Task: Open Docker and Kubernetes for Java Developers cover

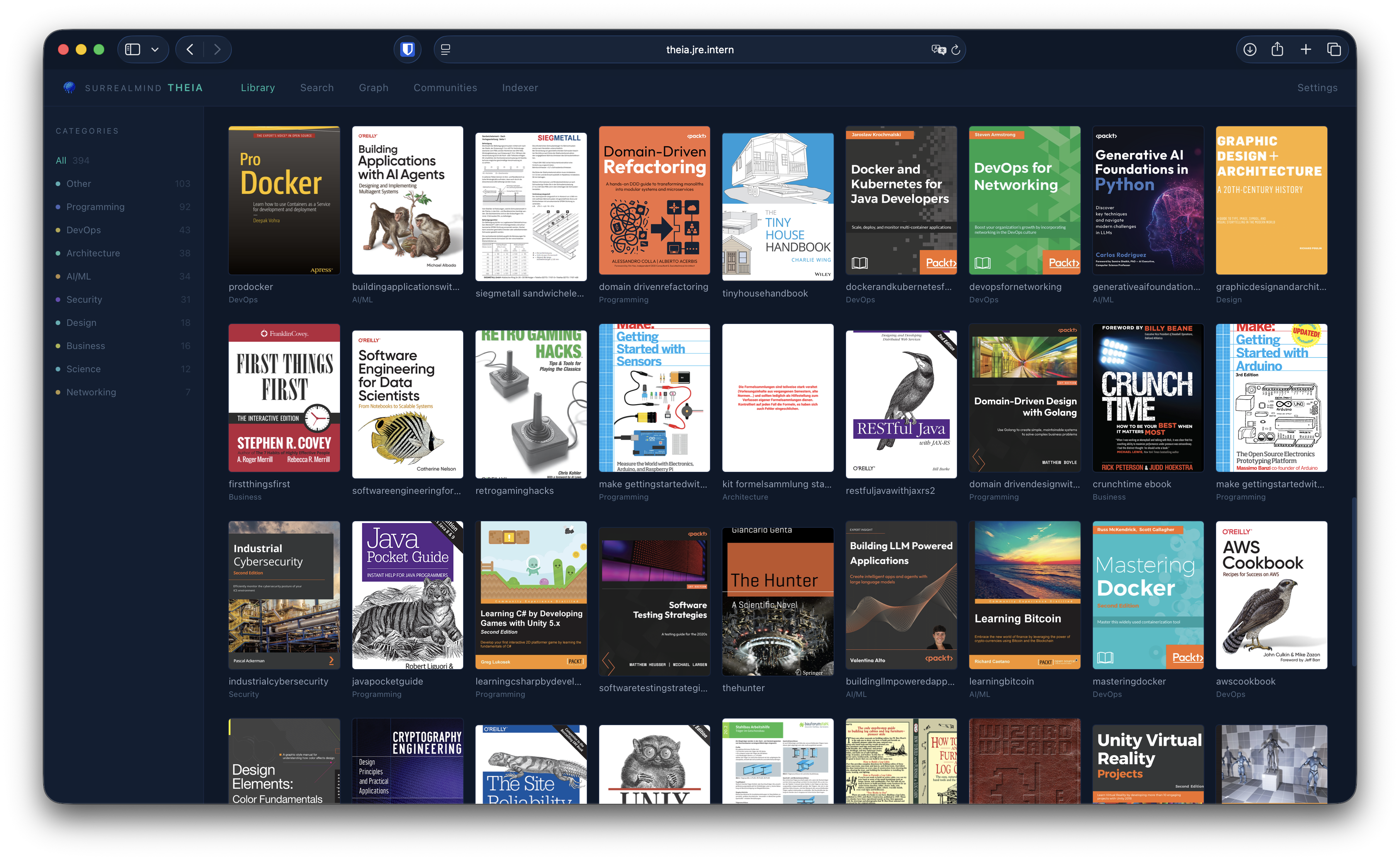Action: point(901,200)
